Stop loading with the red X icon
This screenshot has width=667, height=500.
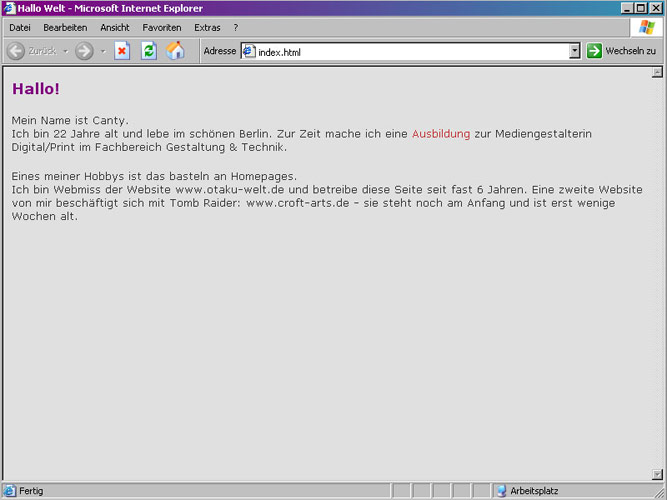coord(122,51)
